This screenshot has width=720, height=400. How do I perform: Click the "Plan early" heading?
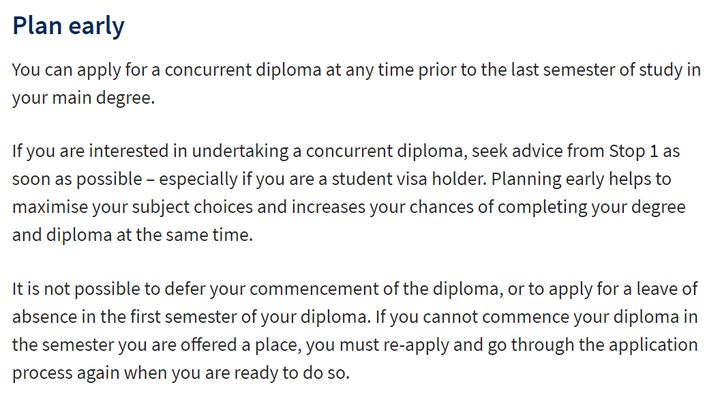coord(68,26)
